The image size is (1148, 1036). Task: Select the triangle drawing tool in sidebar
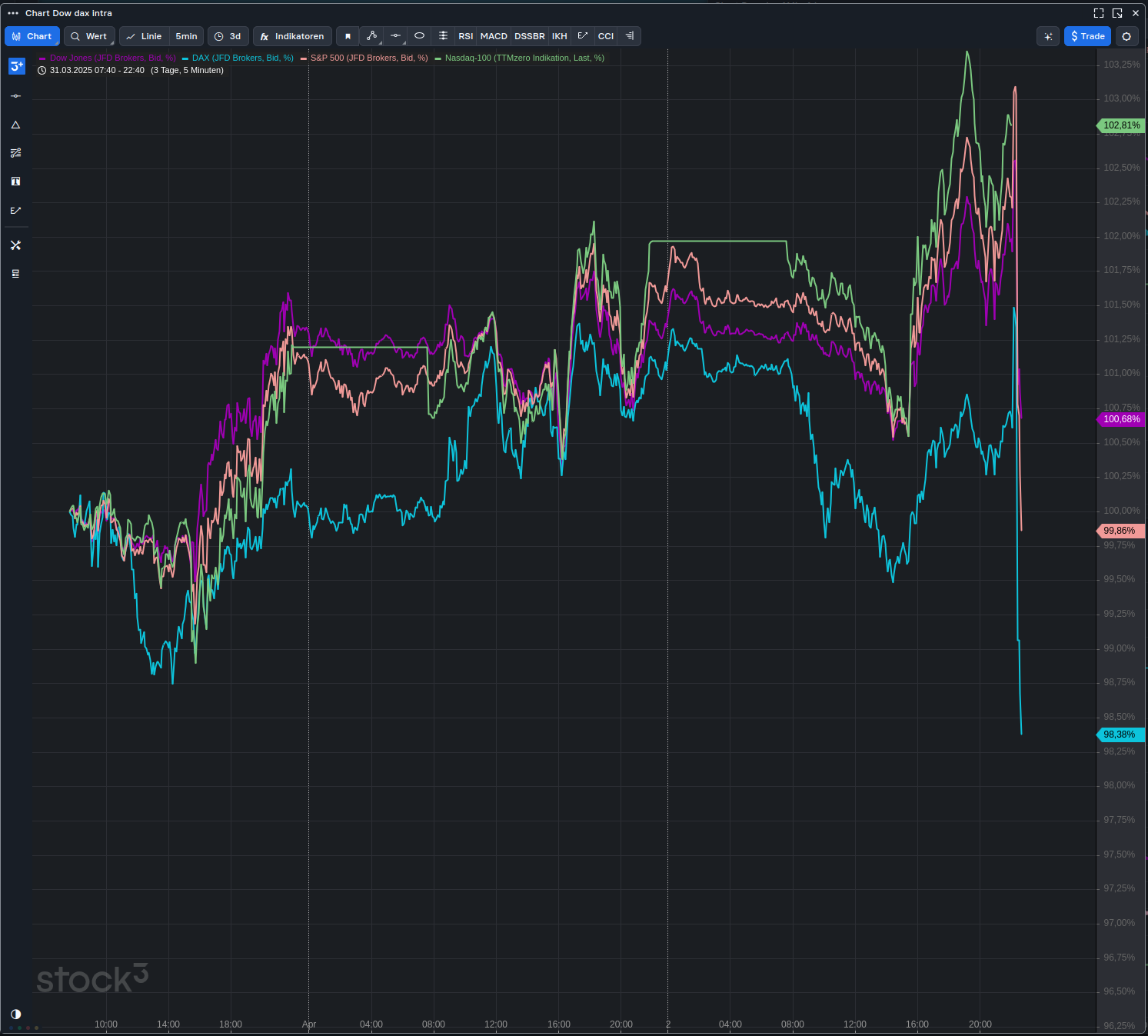(15, 125)
